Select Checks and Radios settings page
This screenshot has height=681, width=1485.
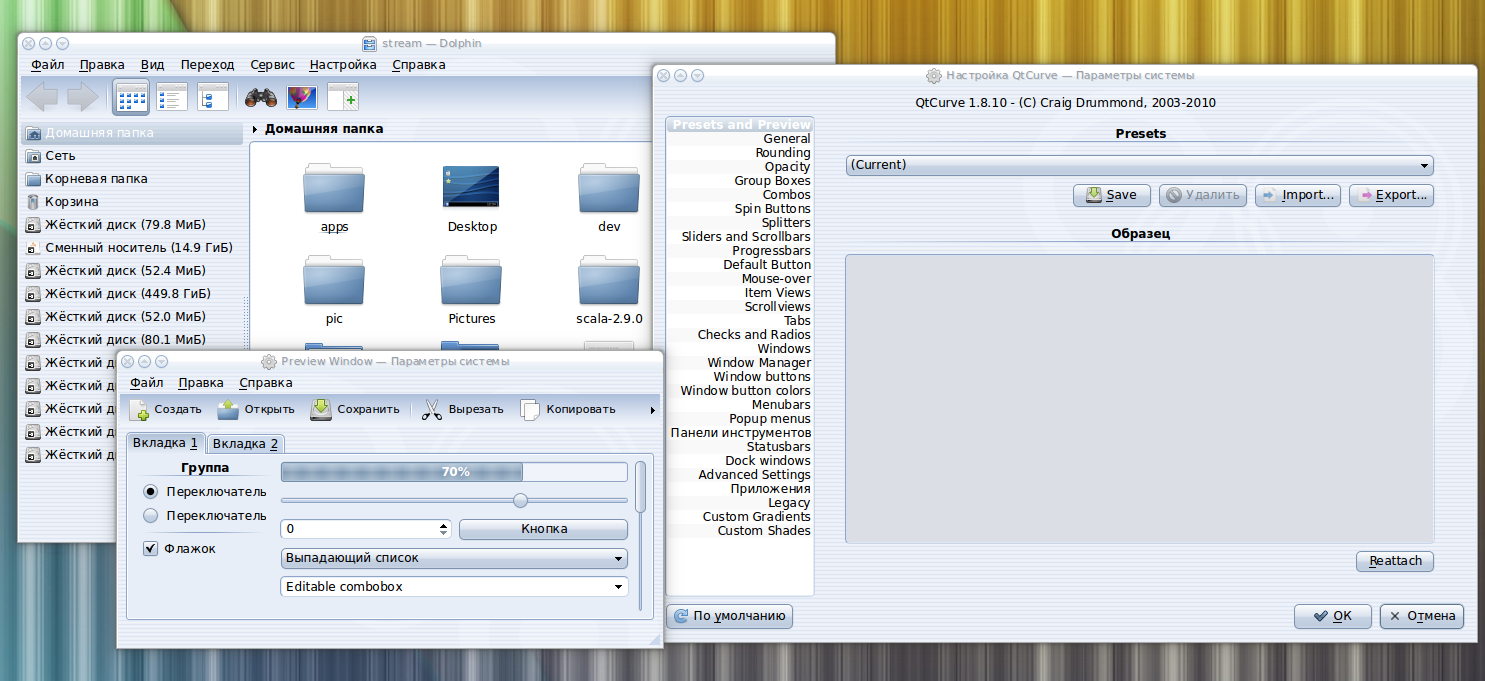pyautogui.click(x=740, y=335)
